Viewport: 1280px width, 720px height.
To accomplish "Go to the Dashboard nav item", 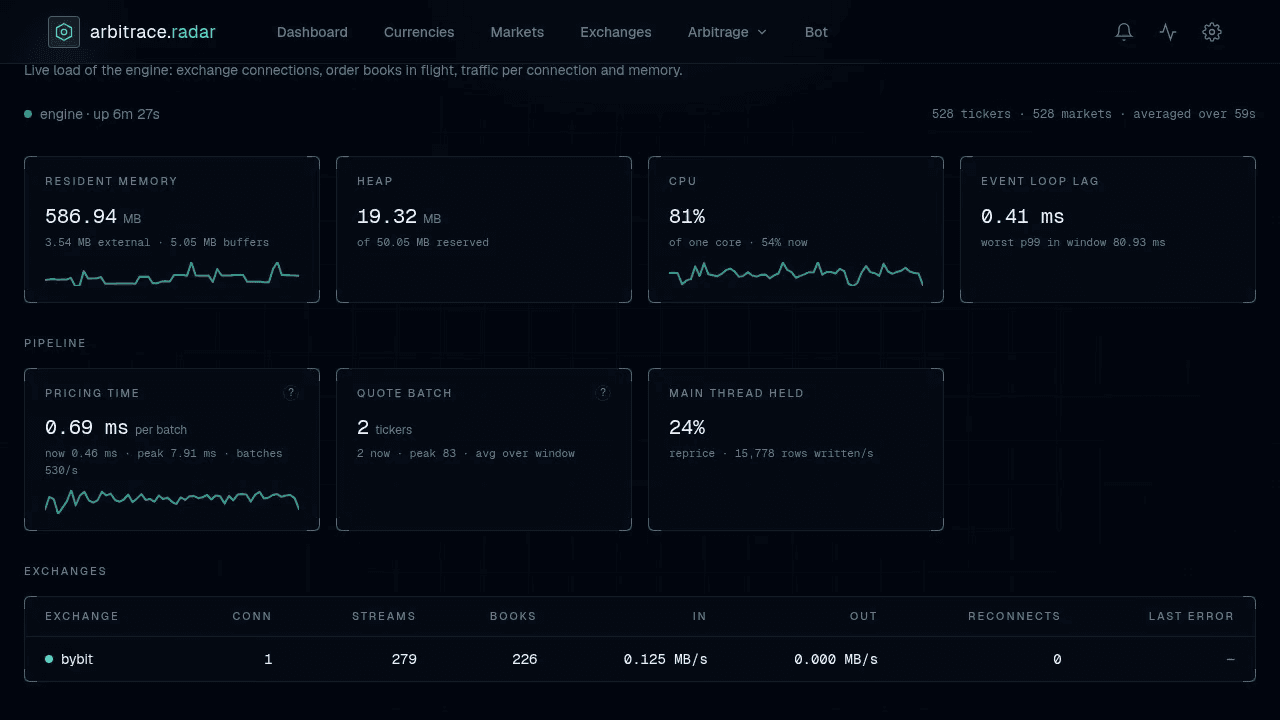I will (x=312, y=32).
